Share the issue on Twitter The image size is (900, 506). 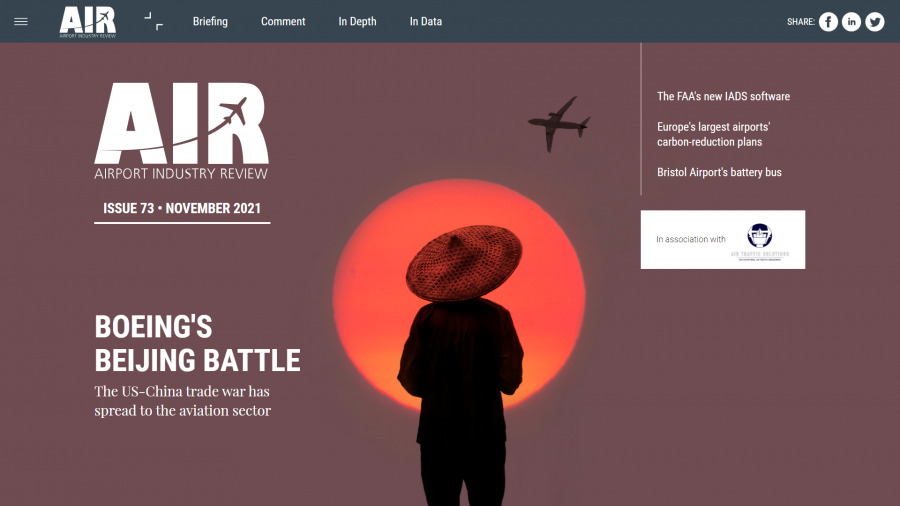point(875,22)
